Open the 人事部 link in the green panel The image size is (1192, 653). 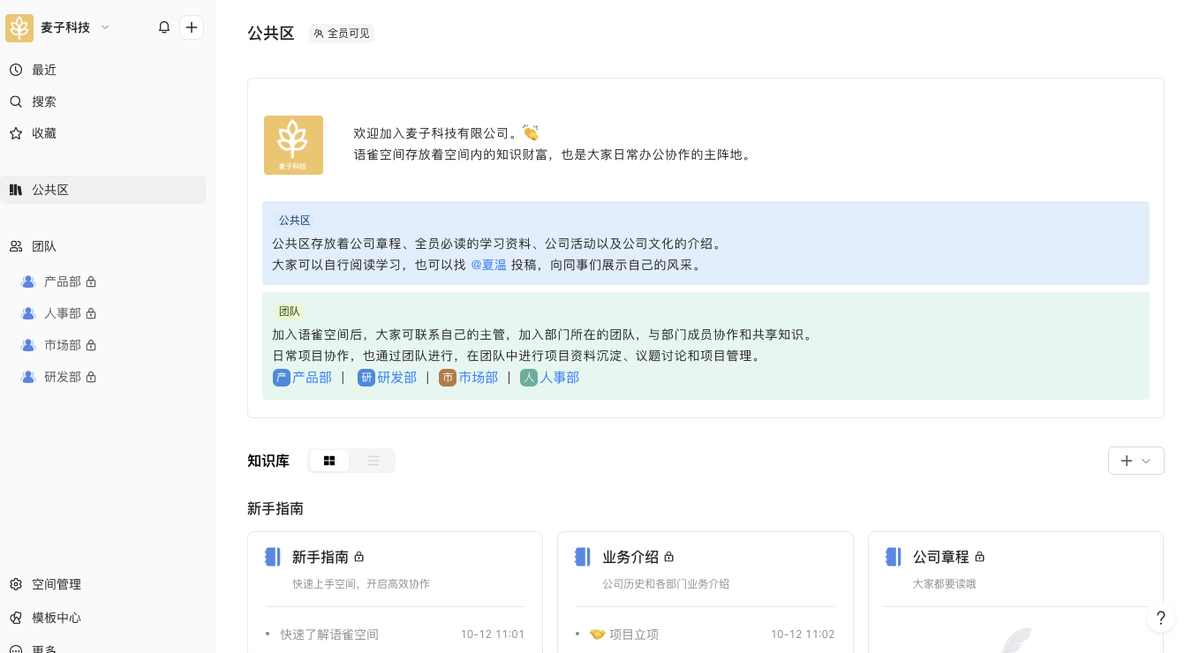[x=559, y=378]
